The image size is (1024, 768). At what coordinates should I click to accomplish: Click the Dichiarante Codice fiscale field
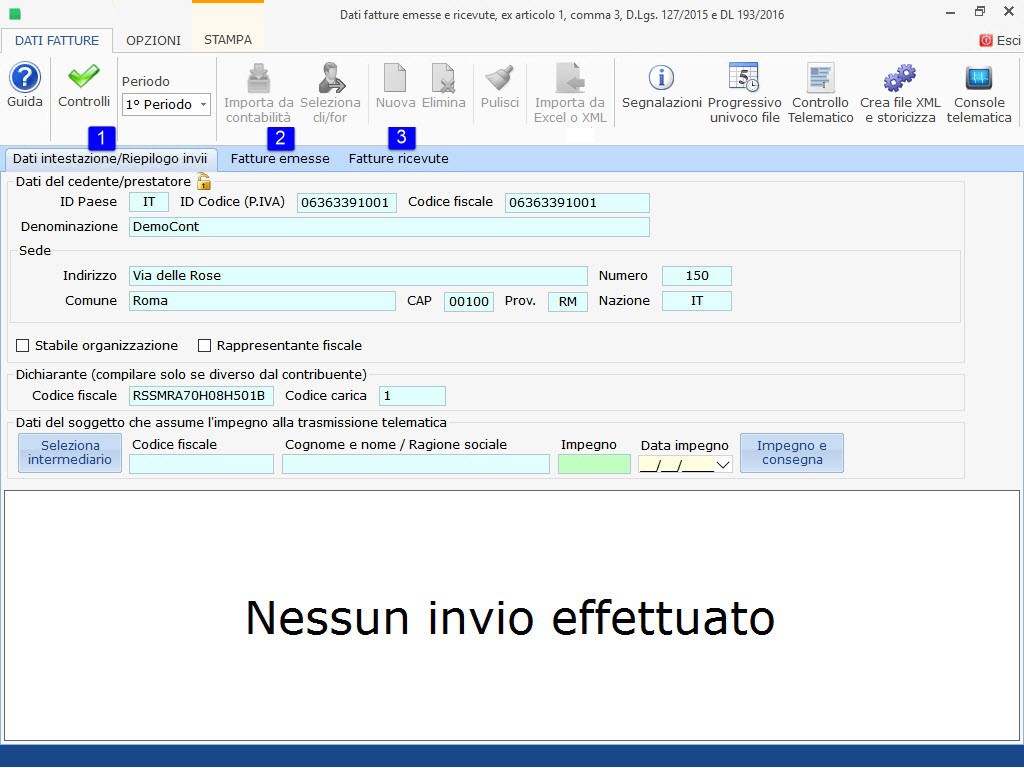pos(201,396)
